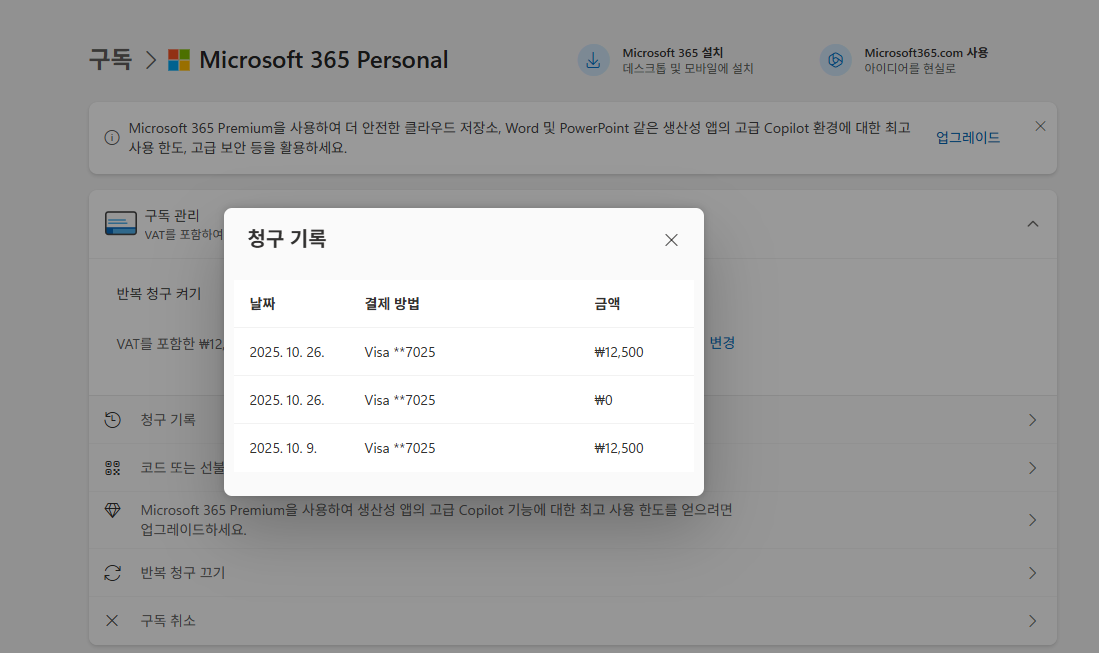Dismiss the Premium upgrade banner

(x=1040, y=126)
